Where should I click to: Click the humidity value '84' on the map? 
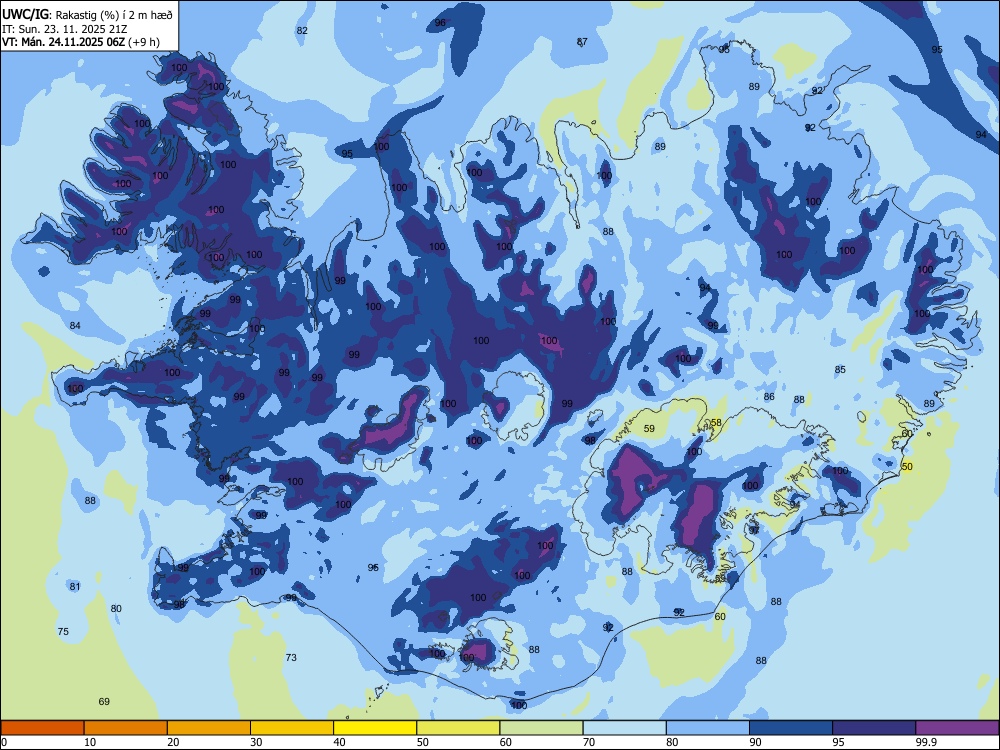[x=75, y=326]
